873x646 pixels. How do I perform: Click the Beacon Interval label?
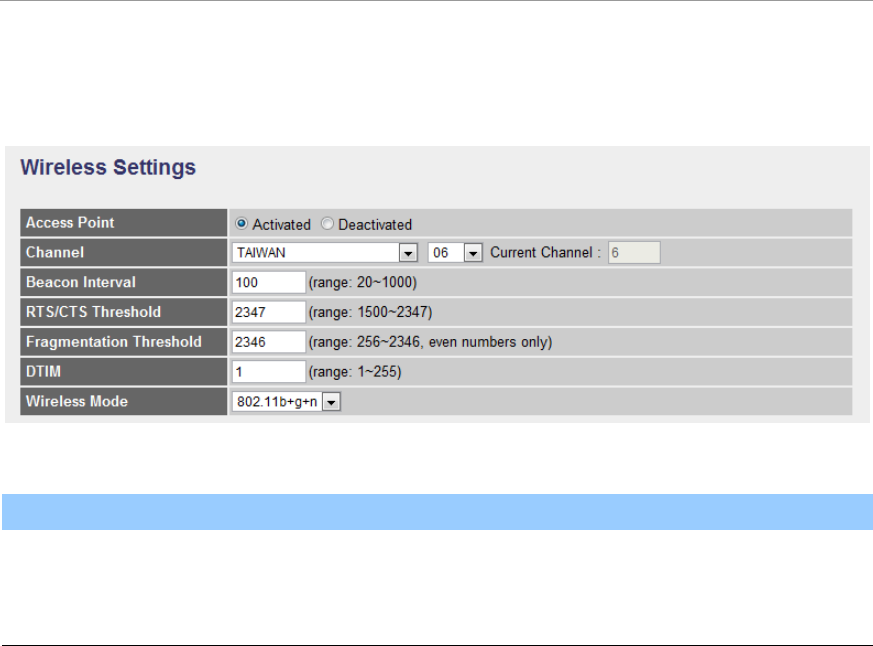(x=81, y=282)
